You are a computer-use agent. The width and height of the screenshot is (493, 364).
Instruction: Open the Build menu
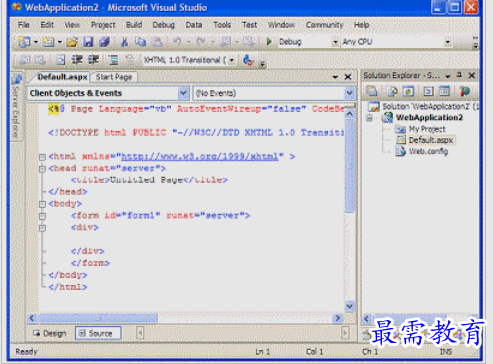coord(134,25)
